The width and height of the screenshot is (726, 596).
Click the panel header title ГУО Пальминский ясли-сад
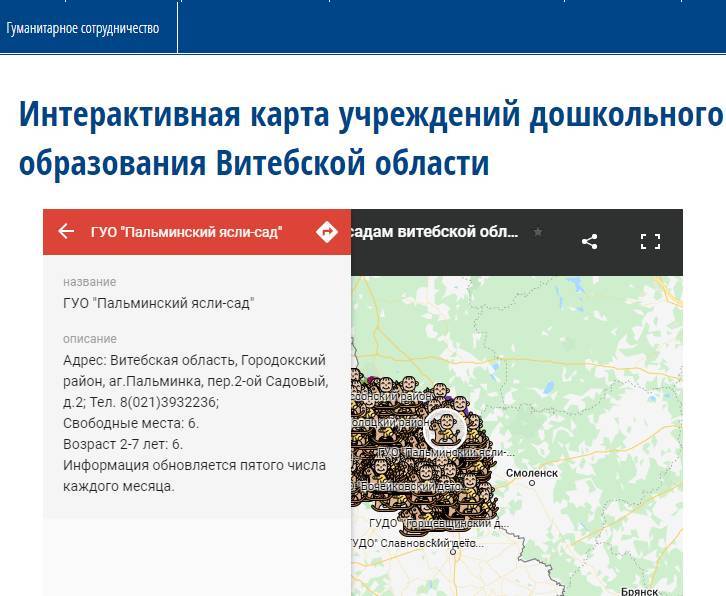pos(186,232)
